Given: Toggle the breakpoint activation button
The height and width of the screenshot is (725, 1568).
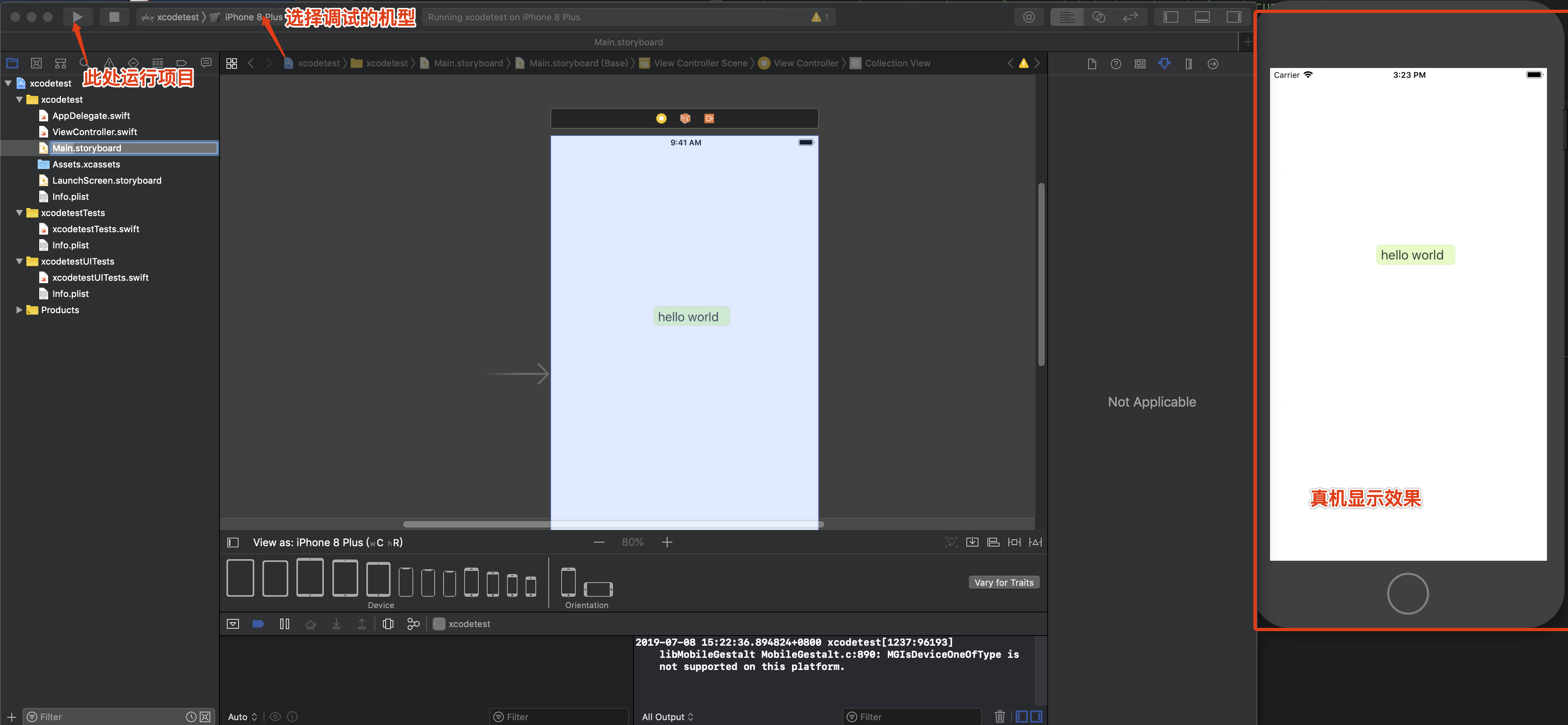Looking at the screenshot, I should [x=257, y=624].
